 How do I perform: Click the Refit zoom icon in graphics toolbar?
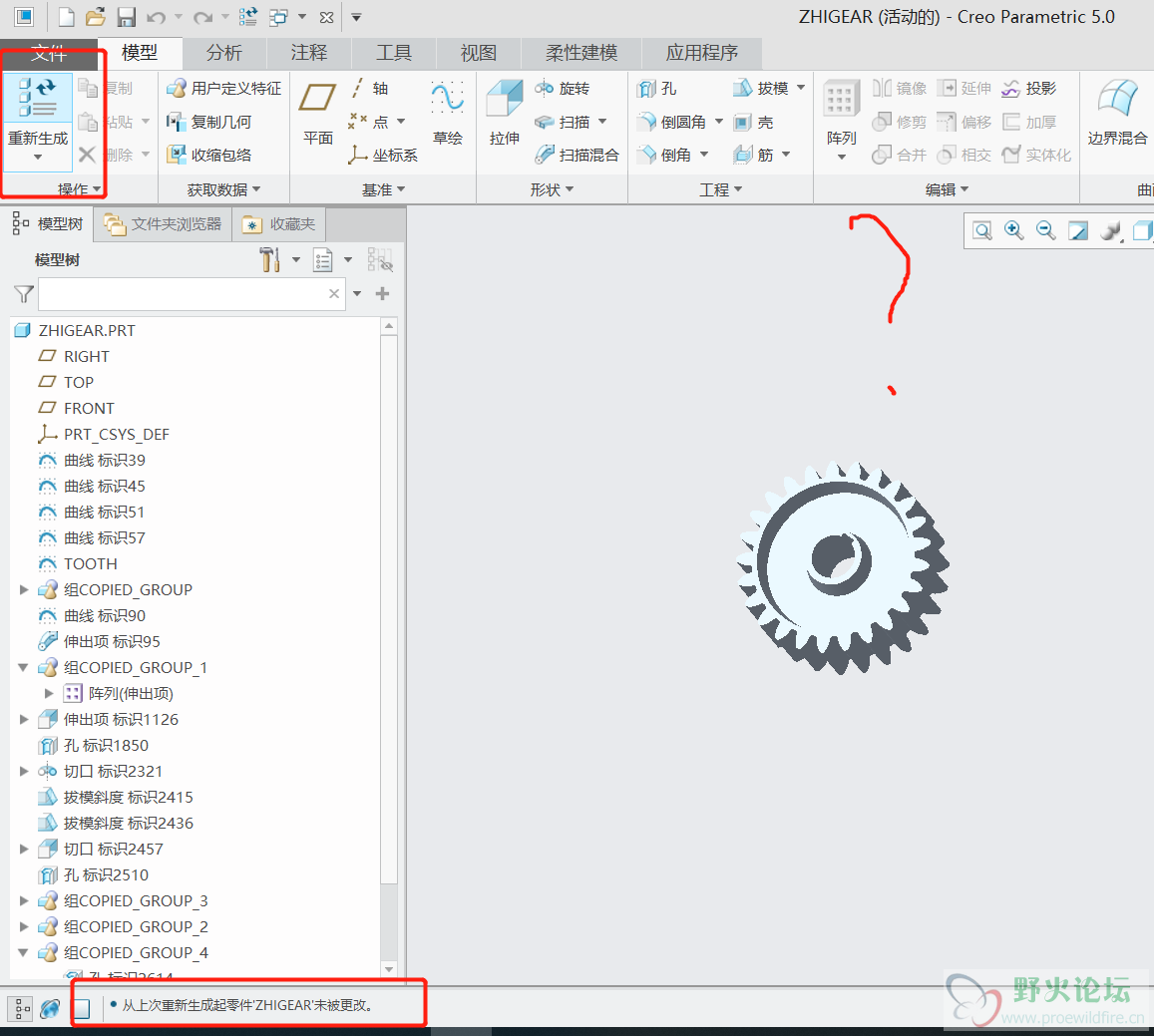click(982, 231)
